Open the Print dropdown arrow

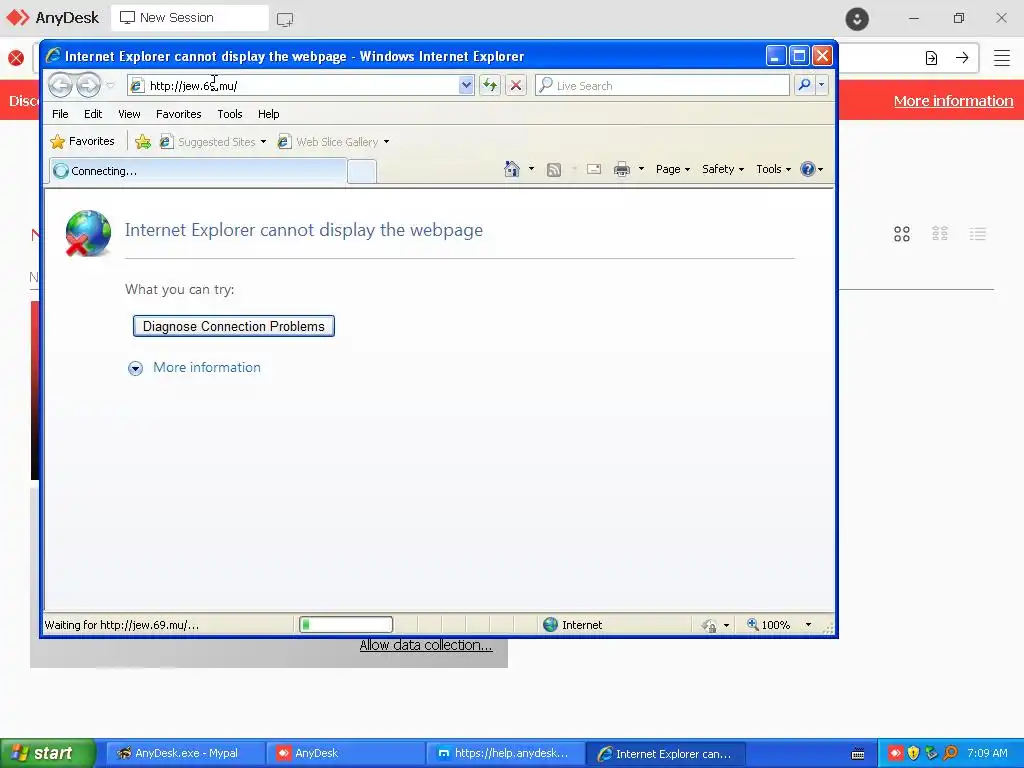click(641, 169)
